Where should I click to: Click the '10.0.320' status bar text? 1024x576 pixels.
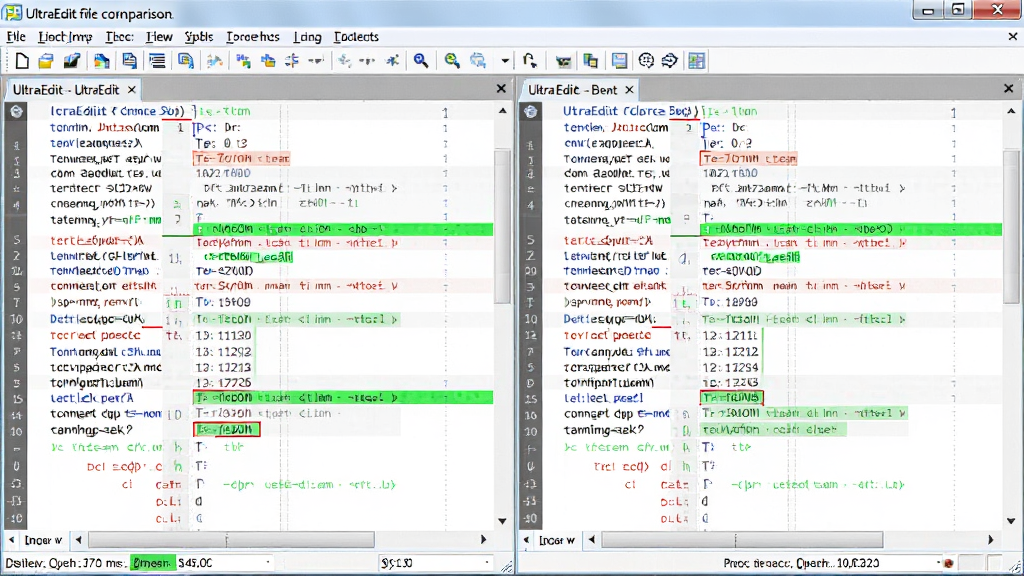tap(857, 563)
